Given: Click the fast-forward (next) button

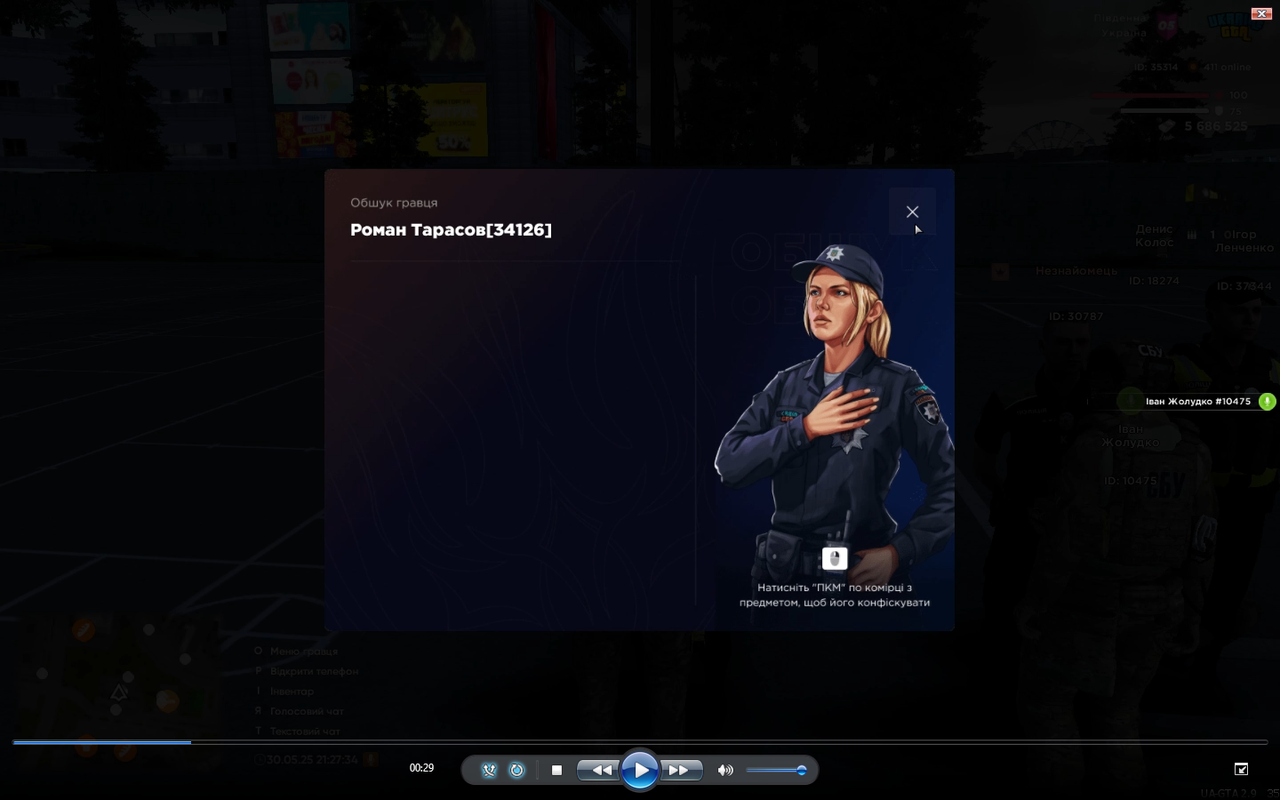Looking at the screenshot, I should (680, 770).
